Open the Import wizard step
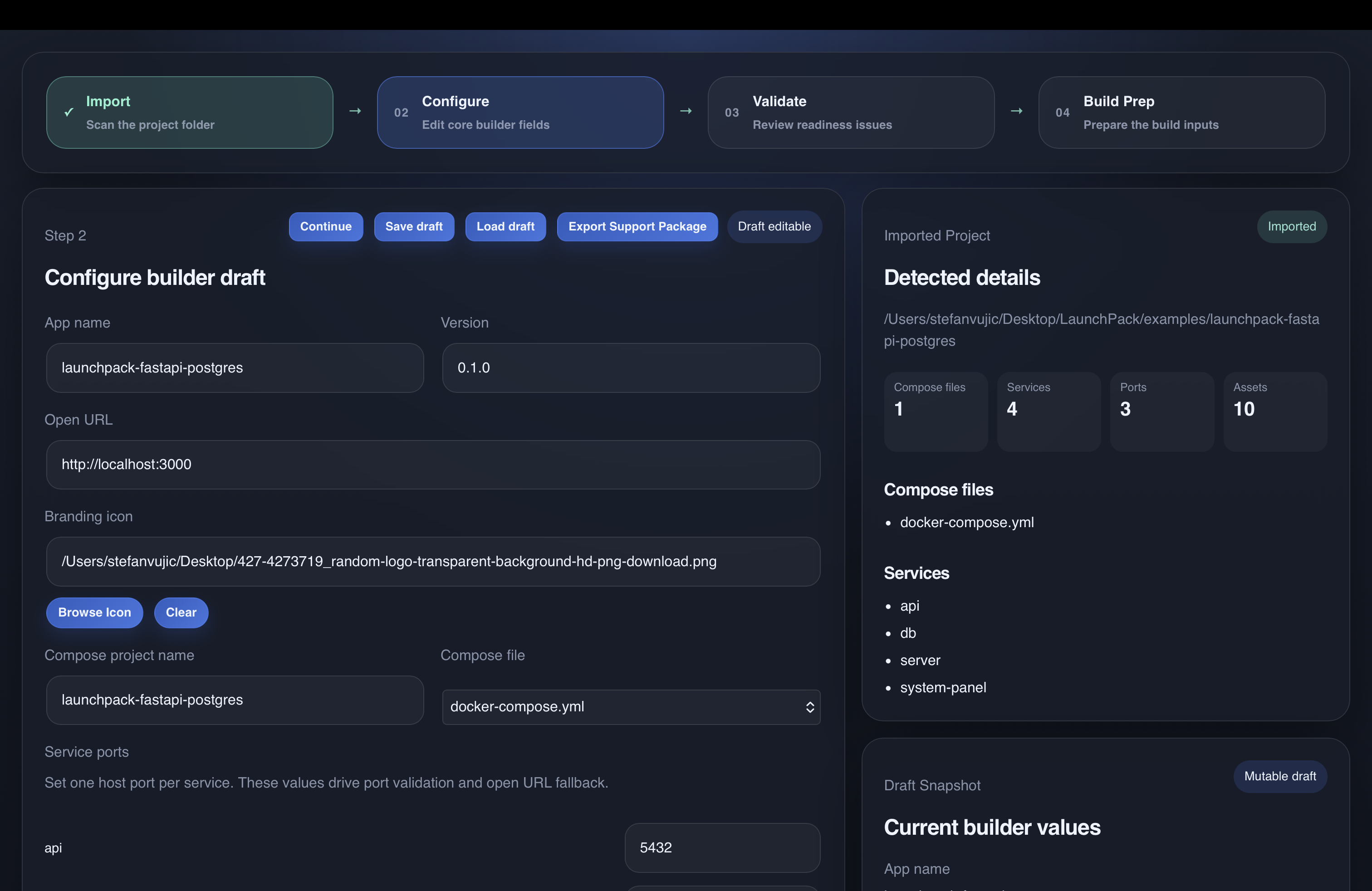This screenshot has width=1372, height=891. coord(190,113)
